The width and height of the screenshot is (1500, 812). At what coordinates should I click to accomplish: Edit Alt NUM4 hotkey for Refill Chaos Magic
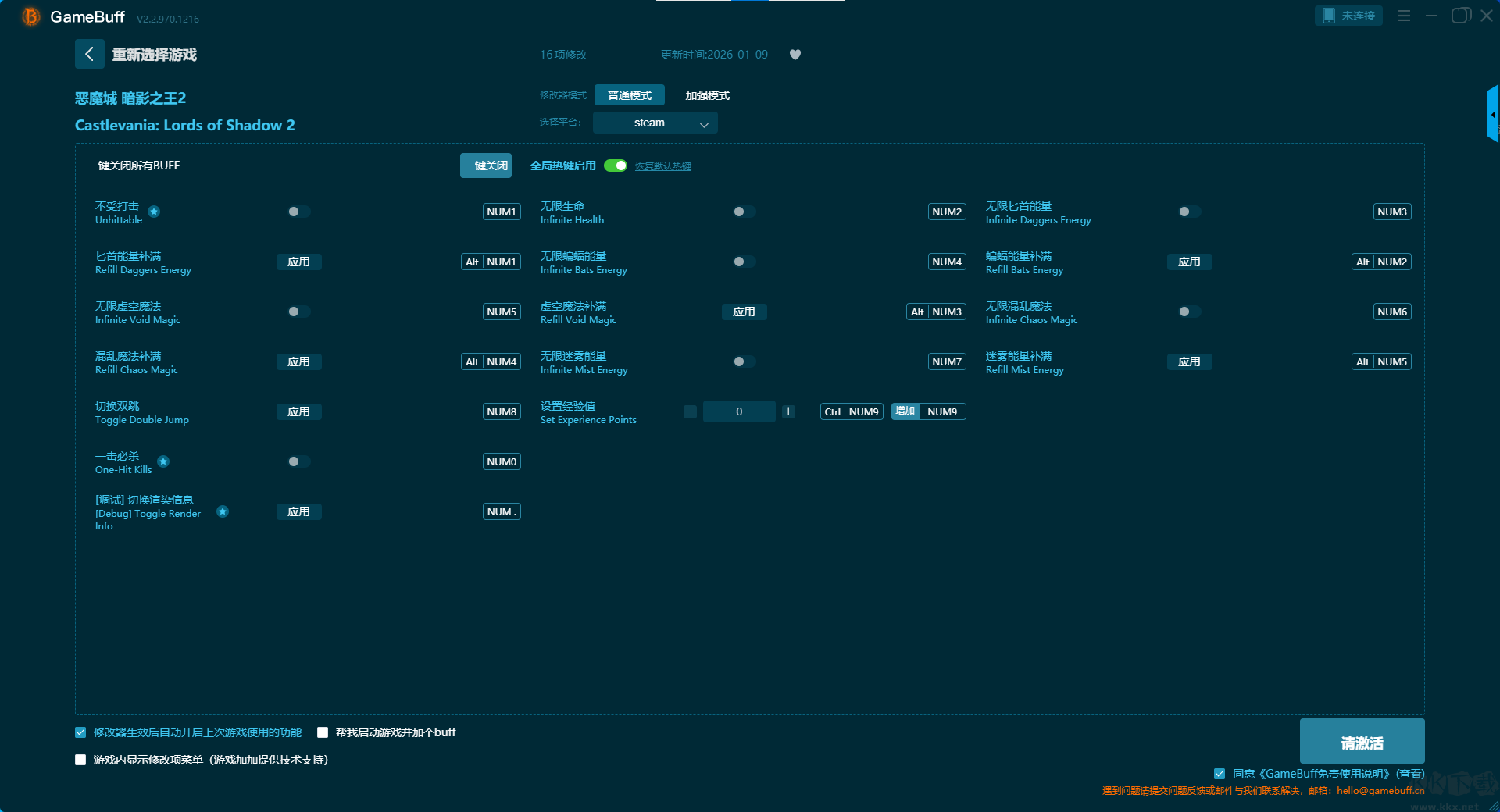pos(491,361)
